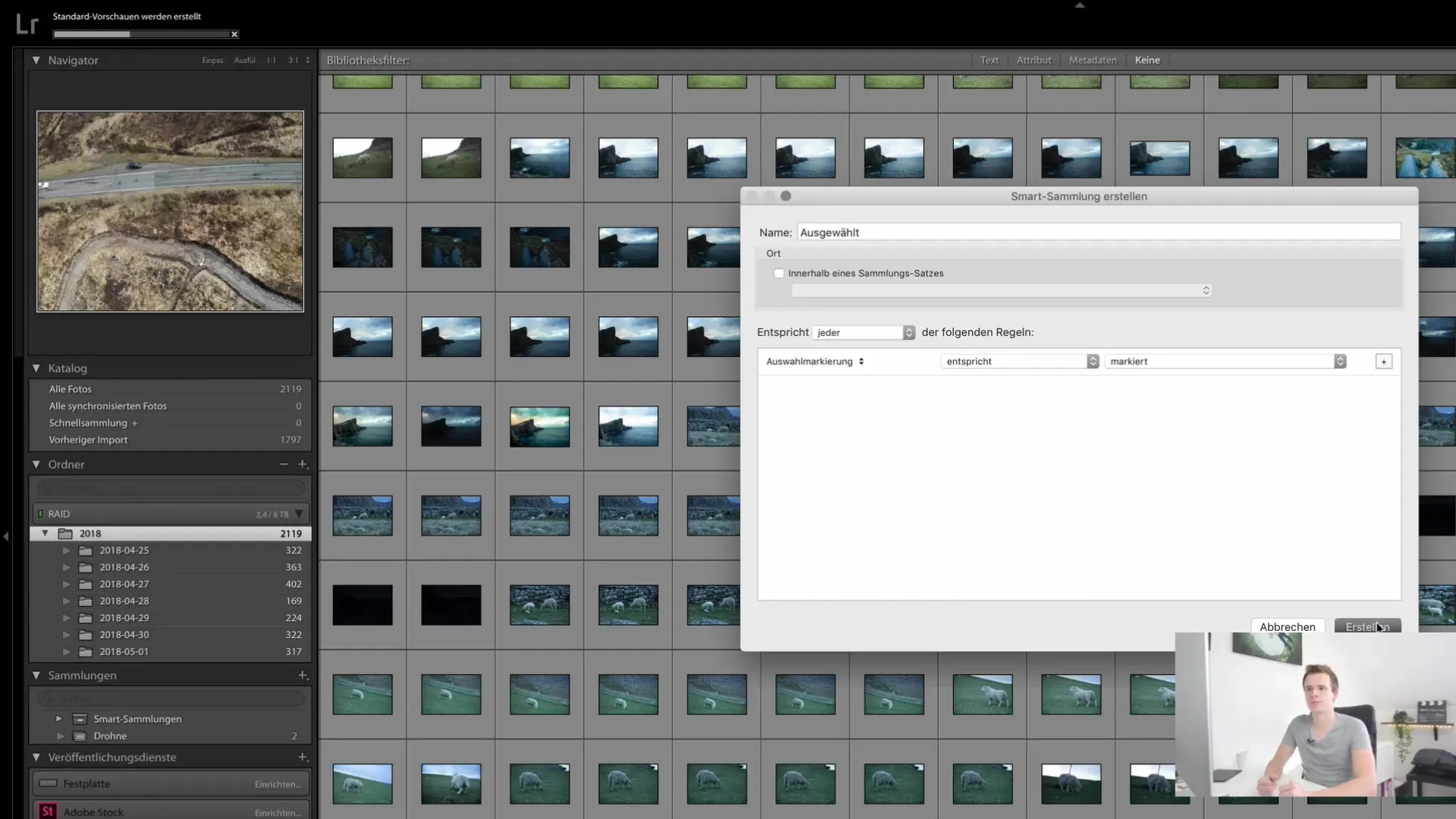Click the preview-building progress bar
This screenshot has height=819, width=1456.
click(x=141, y=34)
